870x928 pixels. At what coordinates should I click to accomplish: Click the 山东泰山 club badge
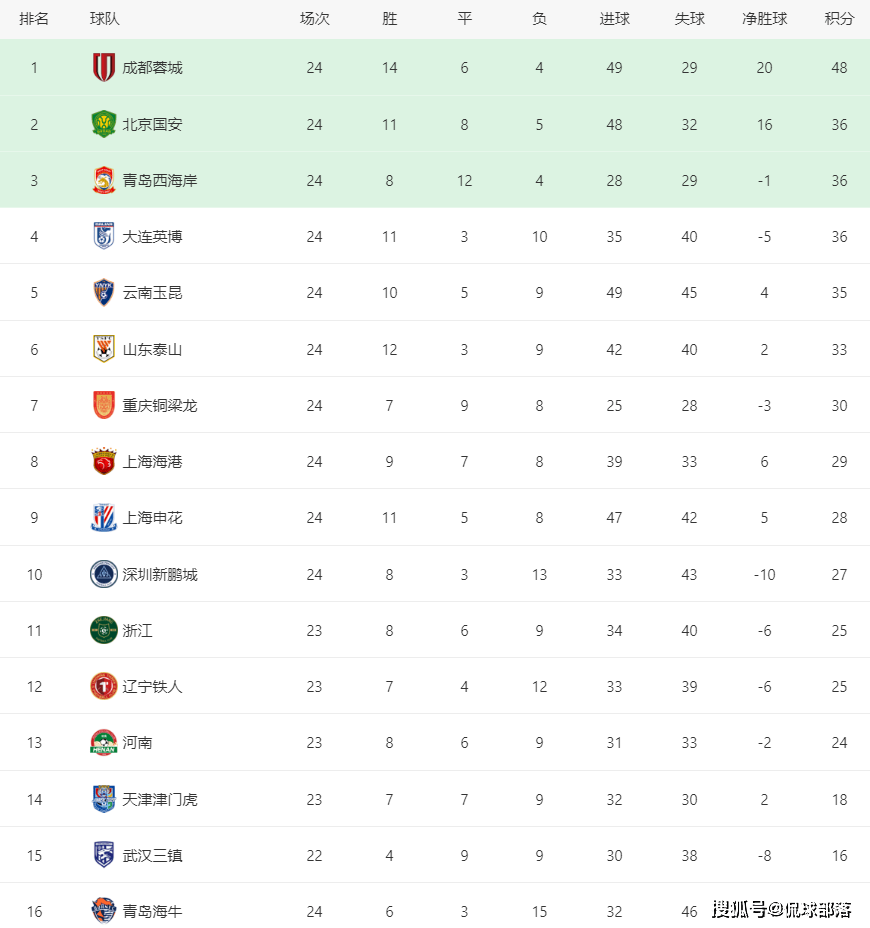coord(104,349)
